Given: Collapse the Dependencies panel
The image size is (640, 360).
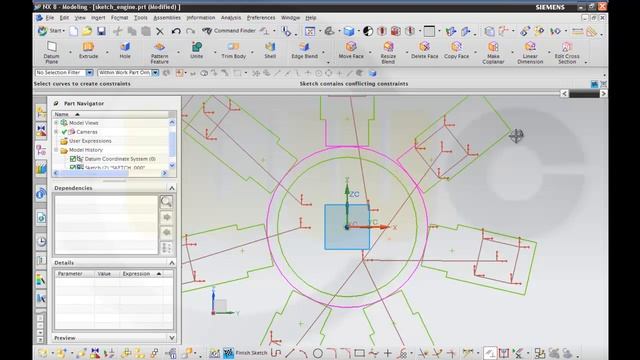Looking at the screenshot, I should tap(172, 188).
